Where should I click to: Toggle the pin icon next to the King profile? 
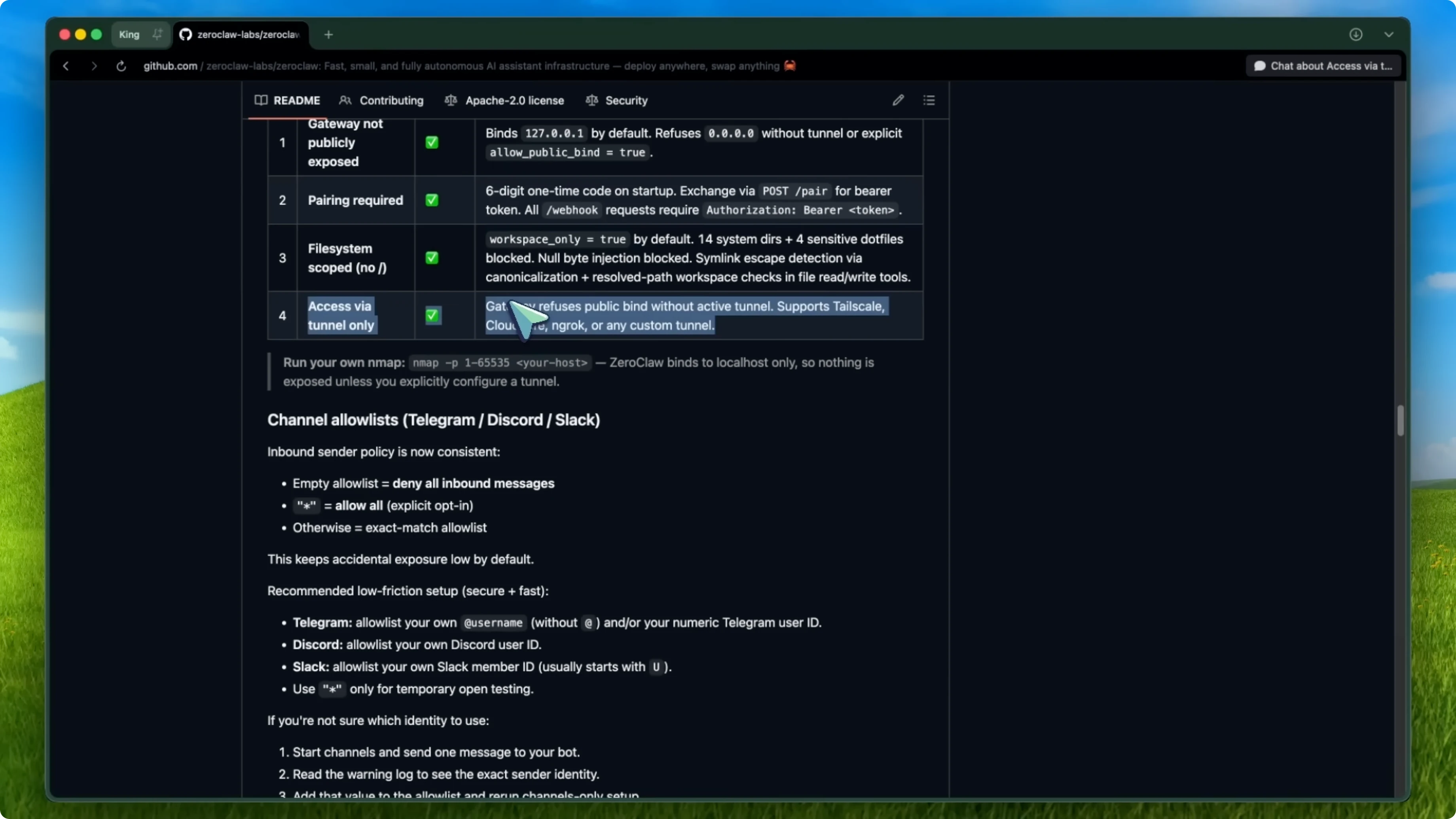pyautogui.click(x=158, y=34)
